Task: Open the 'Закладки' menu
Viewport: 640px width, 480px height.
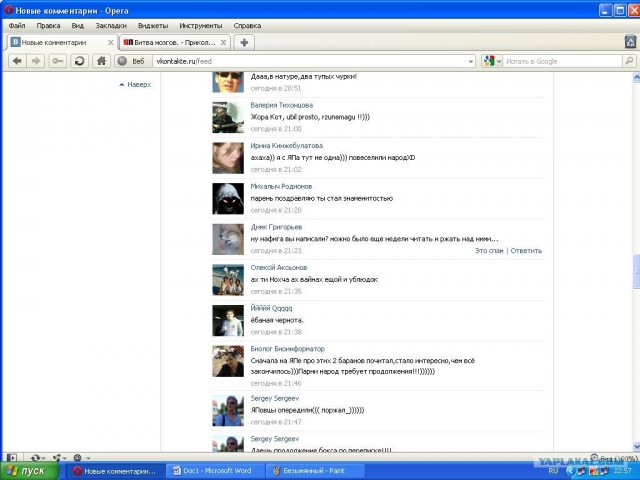Action: tap(111, 25)
